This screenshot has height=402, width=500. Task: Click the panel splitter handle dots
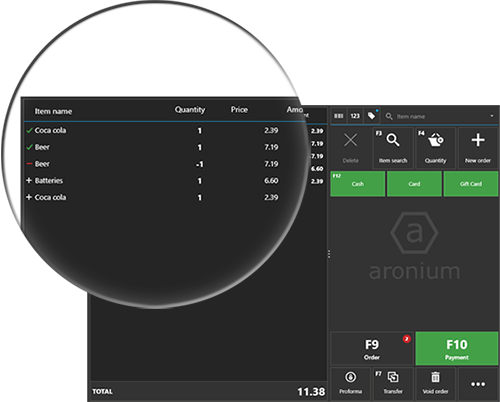coord(329,254)
